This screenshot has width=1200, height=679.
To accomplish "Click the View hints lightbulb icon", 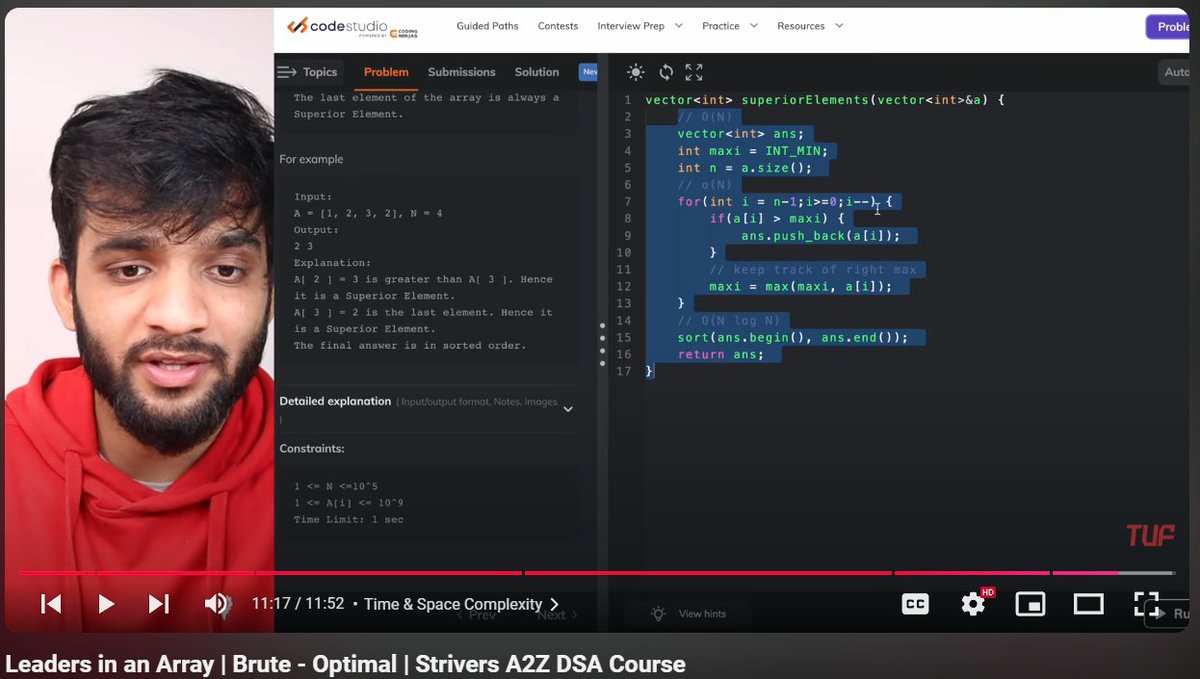I will (x=658, y=613).
